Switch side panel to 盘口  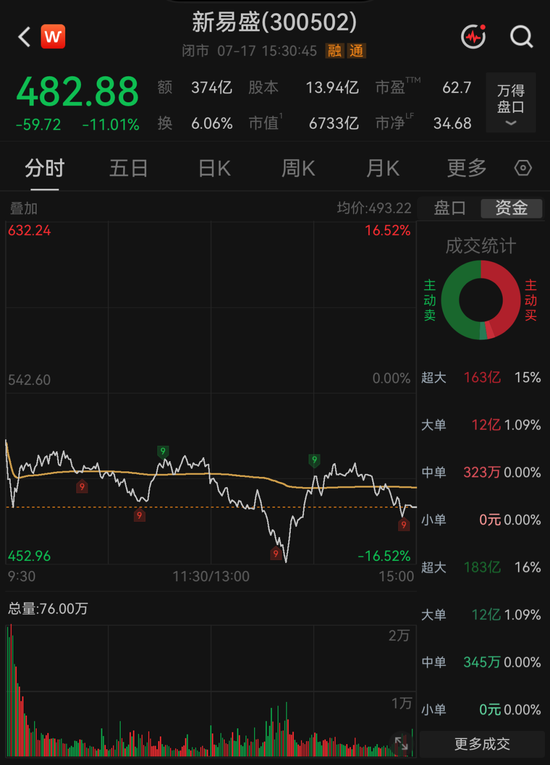(449, 208)
